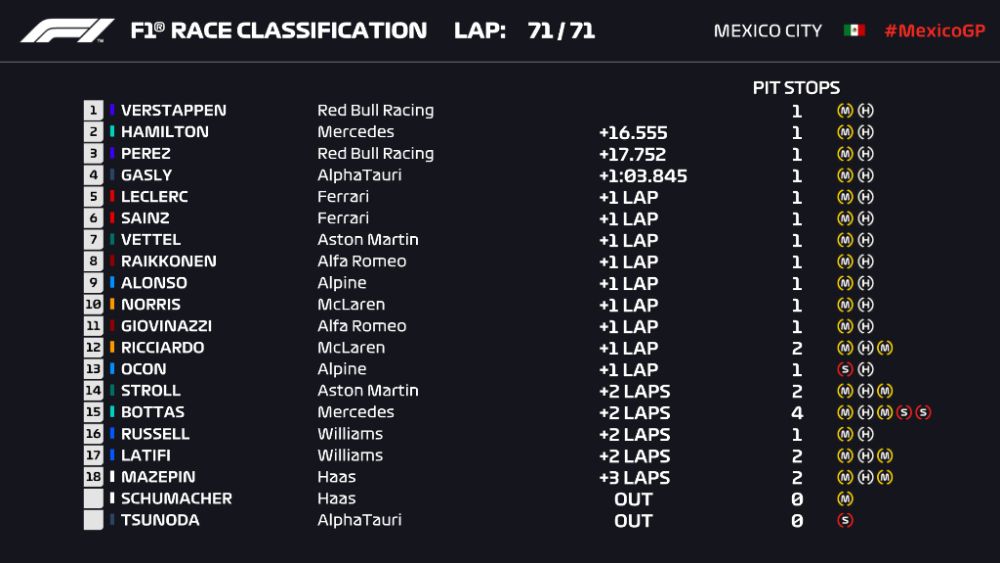This screenshot has width=1000, height=563.
Task: Click the lap counter 71 / 71
Action: (x=561, y=31)
